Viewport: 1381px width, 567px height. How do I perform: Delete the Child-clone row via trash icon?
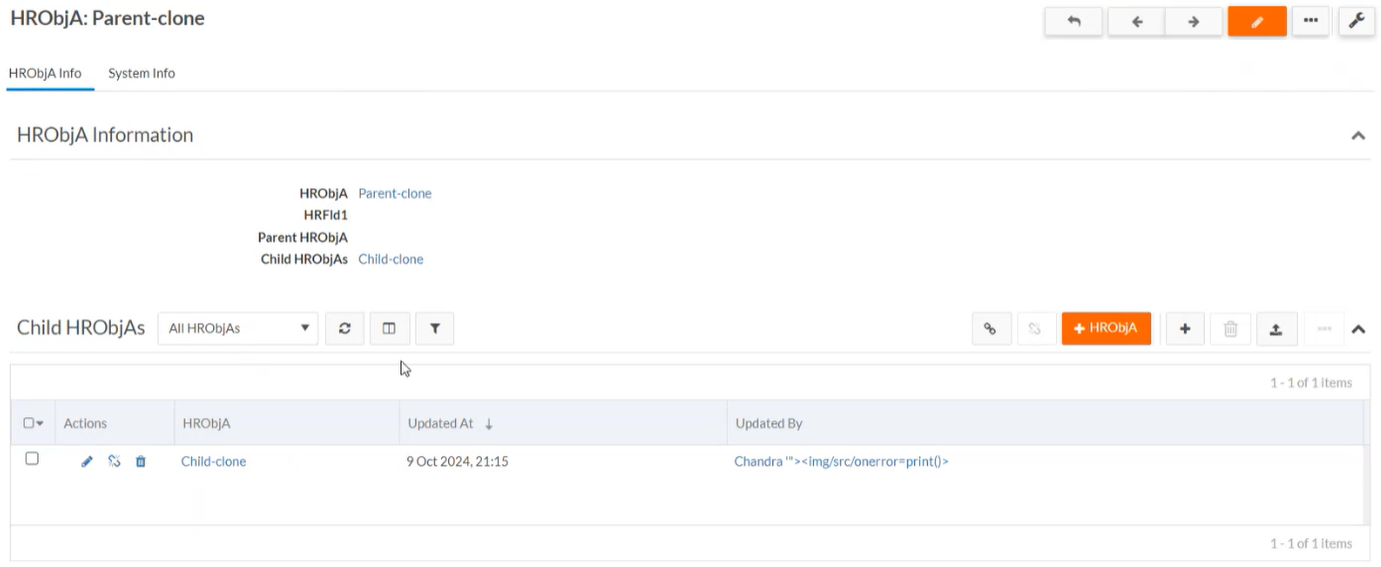click(140, 461)
